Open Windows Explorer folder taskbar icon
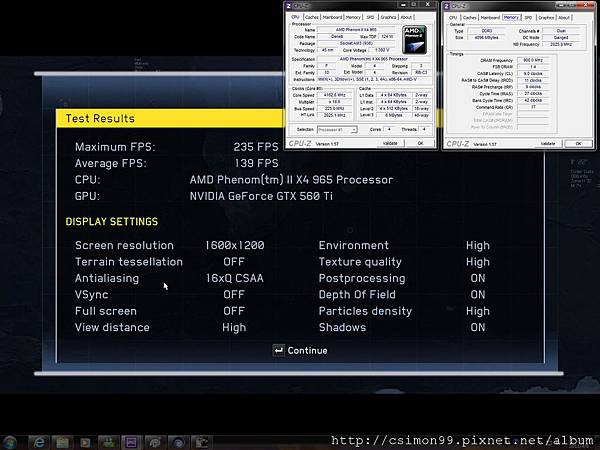 point(62,443)
